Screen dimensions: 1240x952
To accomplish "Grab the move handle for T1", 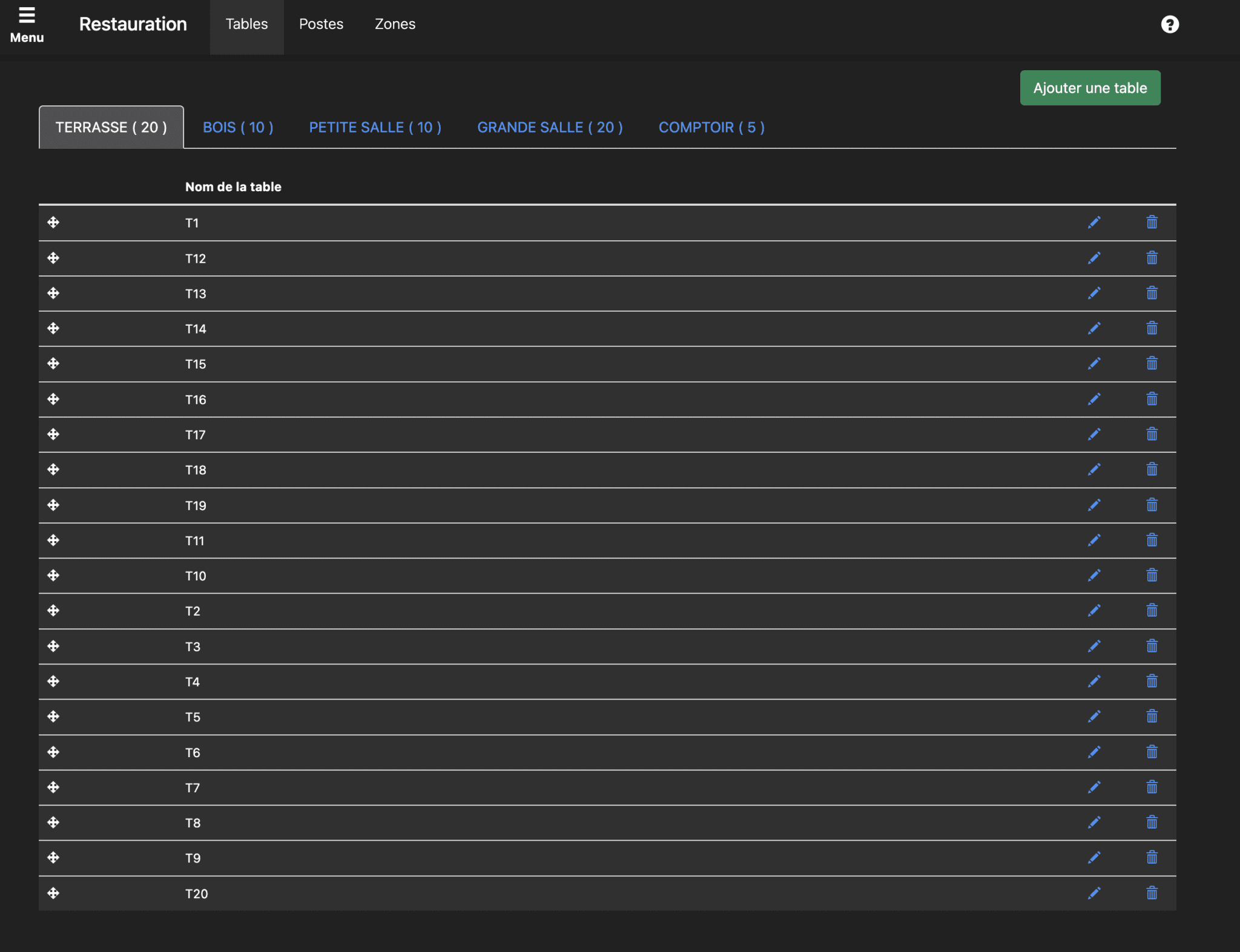I will 53,223.
